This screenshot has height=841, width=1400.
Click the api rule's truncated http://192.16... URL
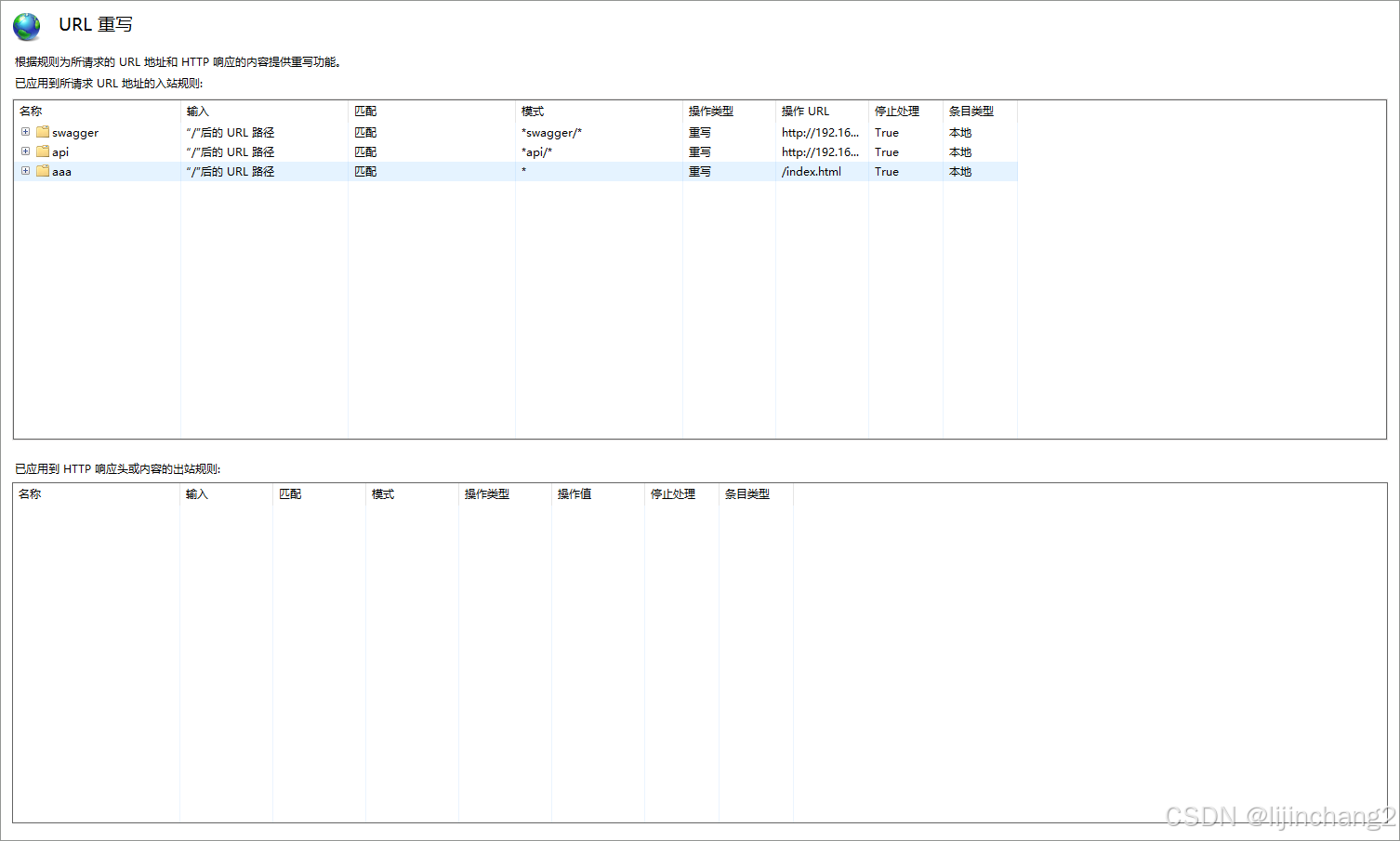(820, 152)
